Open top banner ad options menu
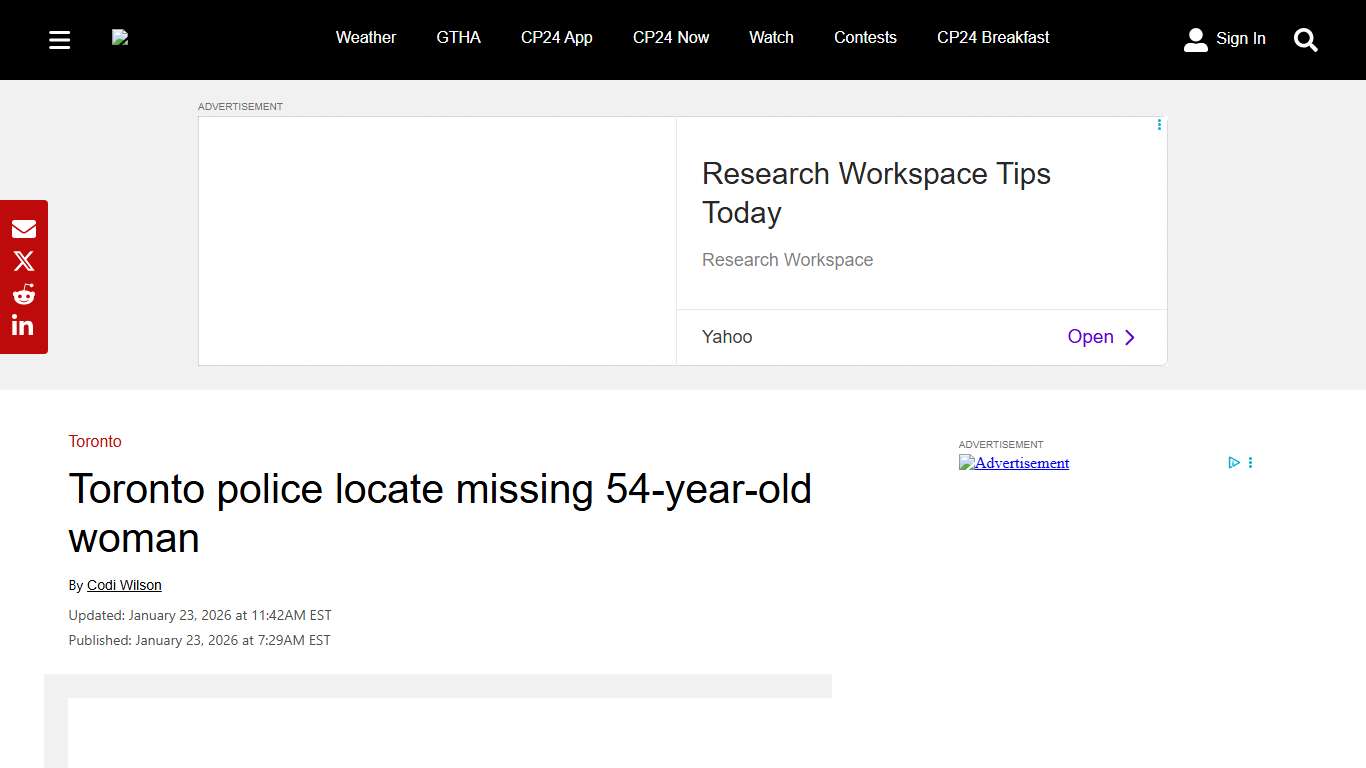The width and height of the screenshot is (1366, 768). click(1159, 125)
